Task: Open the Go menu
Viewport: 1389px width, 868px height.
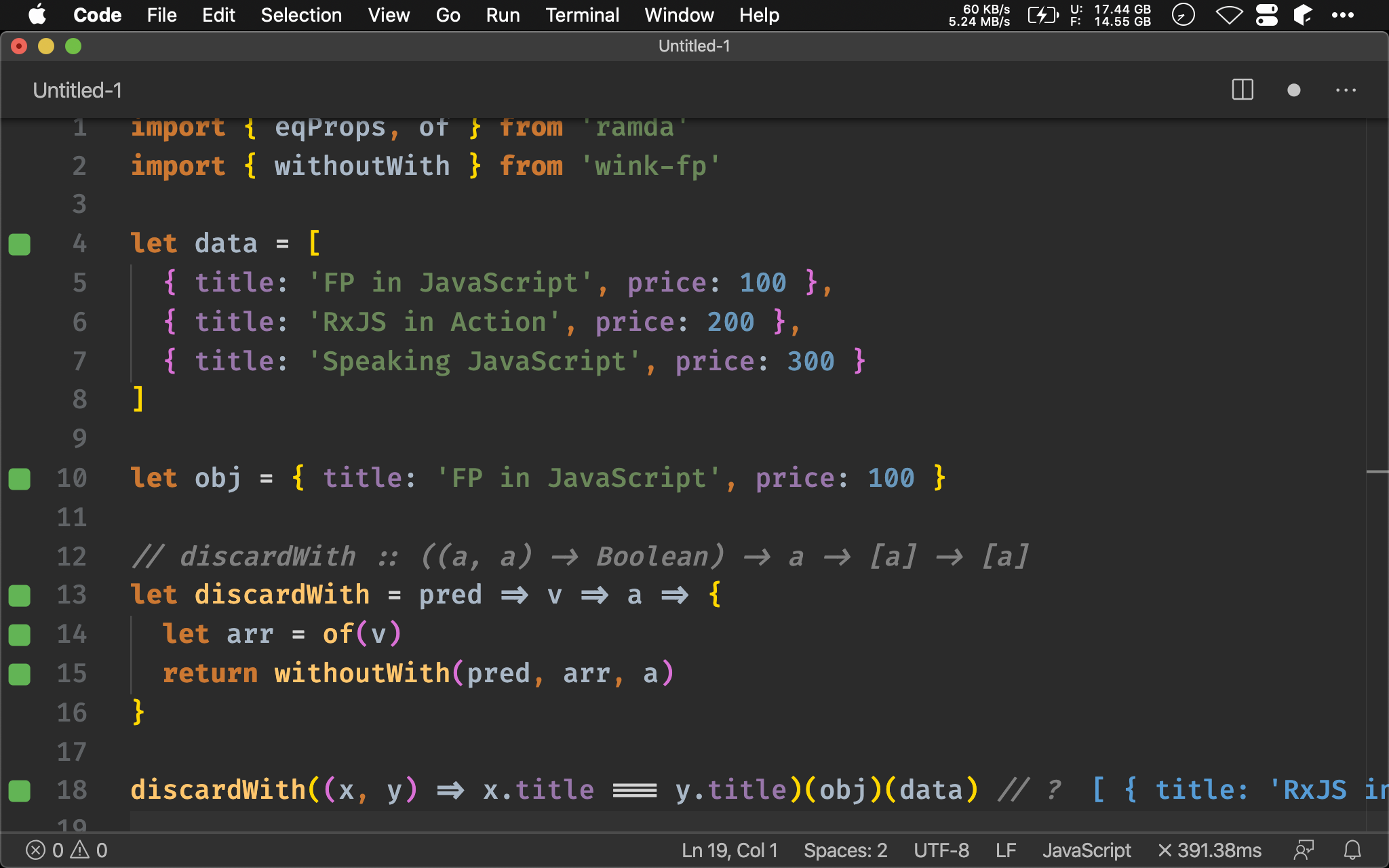Action: [448, 15]
